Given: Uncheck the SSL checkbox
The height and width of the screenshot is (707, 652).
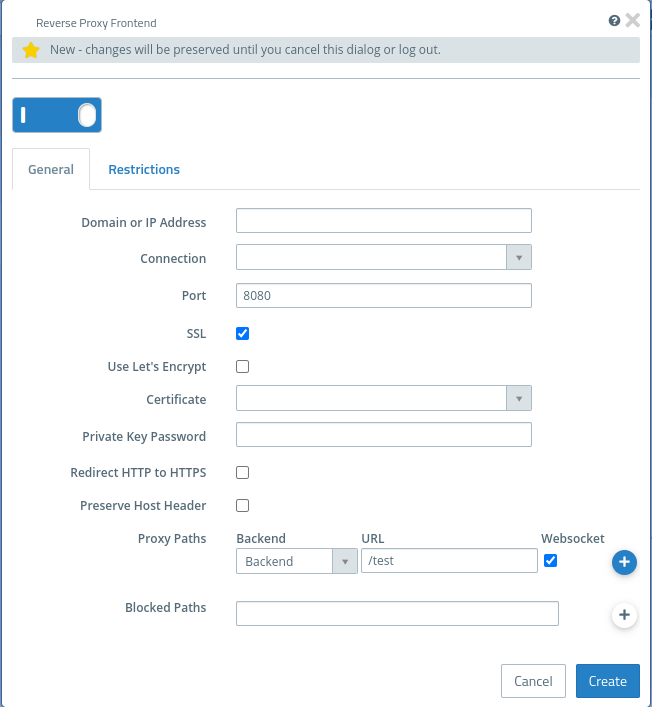Looking at the screenshot, I should click(242, 333).
